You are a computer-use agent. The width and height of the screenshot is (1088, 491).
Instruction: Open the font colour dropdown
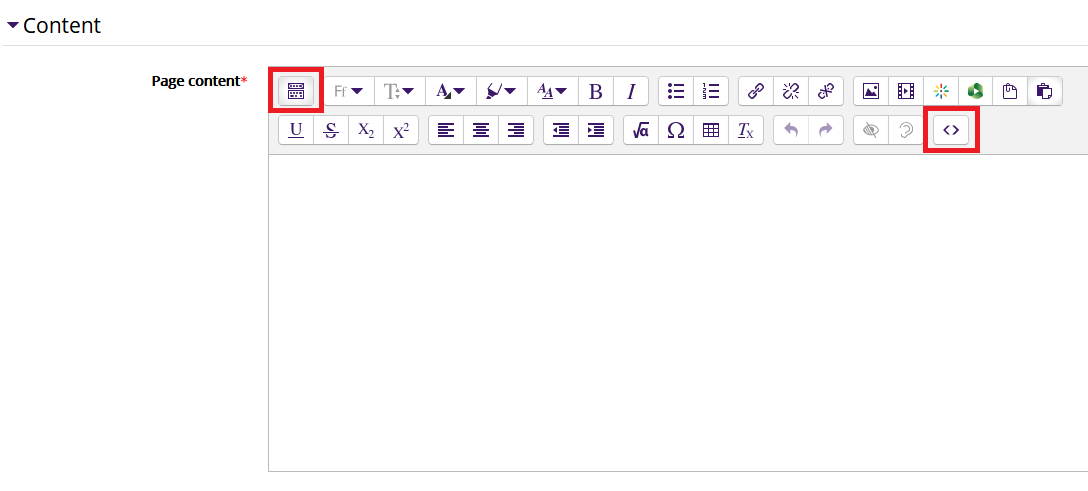[451, 91]
